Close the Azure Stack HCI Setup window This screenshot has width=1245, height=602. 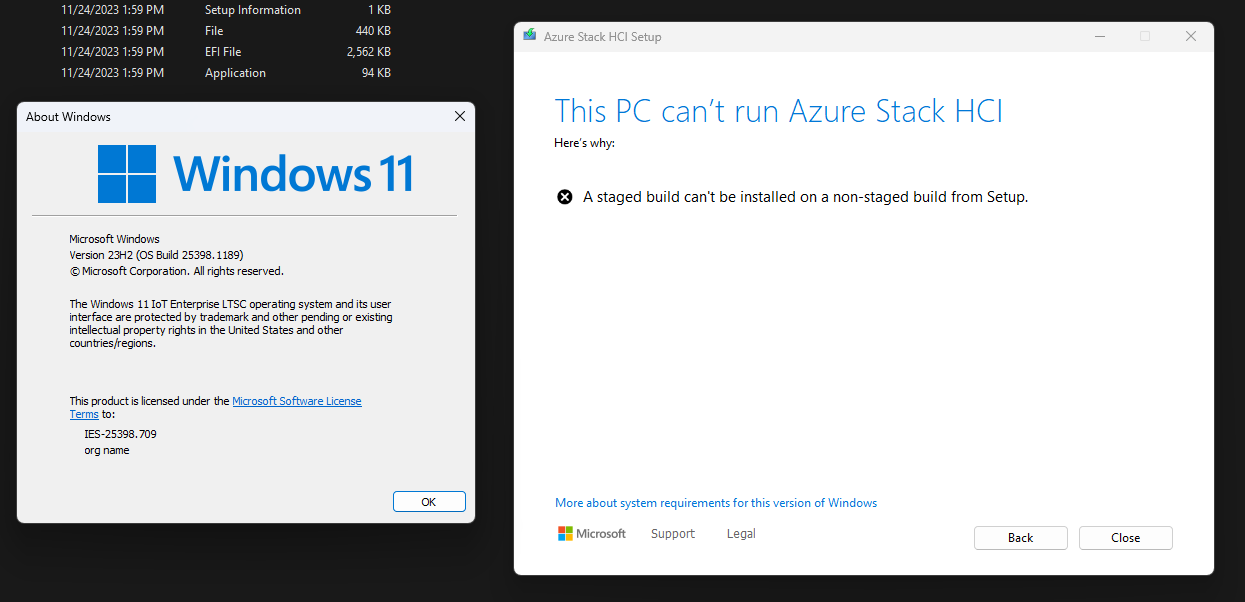(x=1190, y=36)
